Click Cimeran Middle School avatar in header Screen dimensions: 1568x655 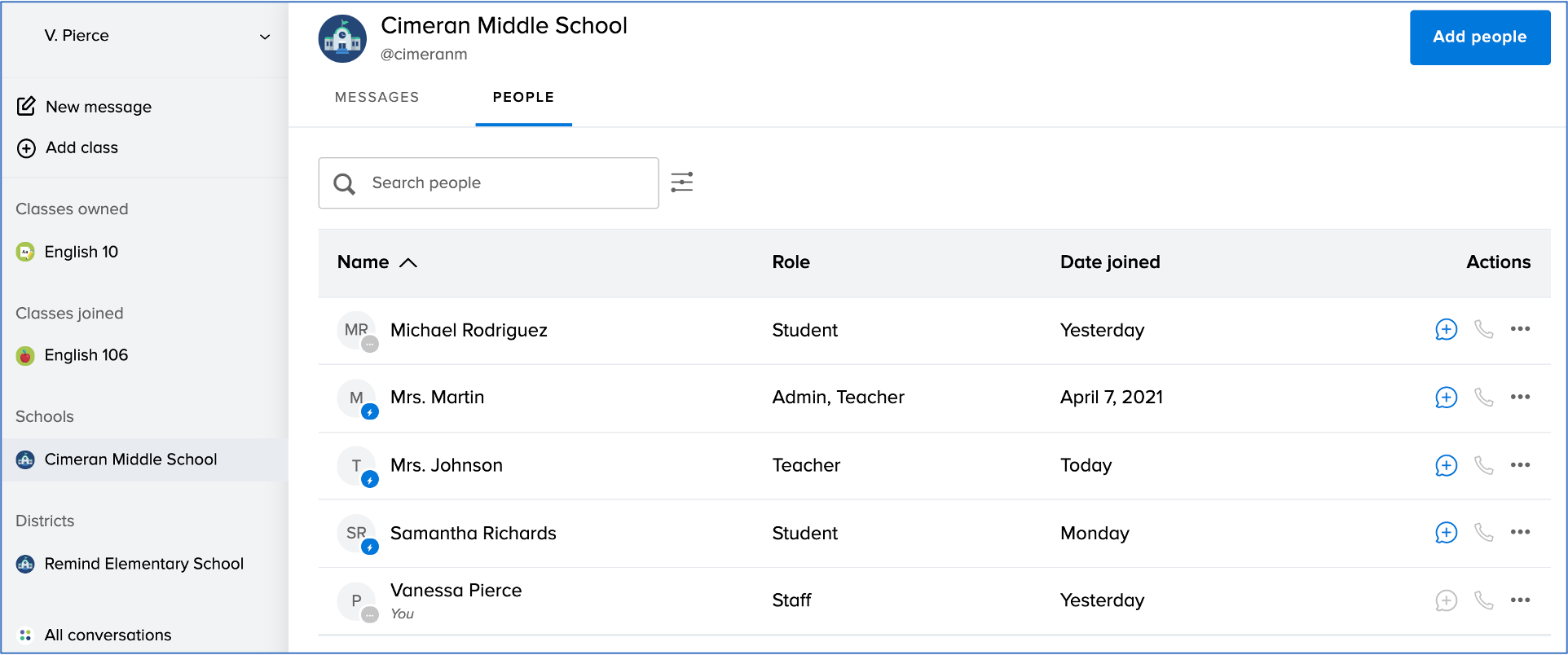point(342,38)
